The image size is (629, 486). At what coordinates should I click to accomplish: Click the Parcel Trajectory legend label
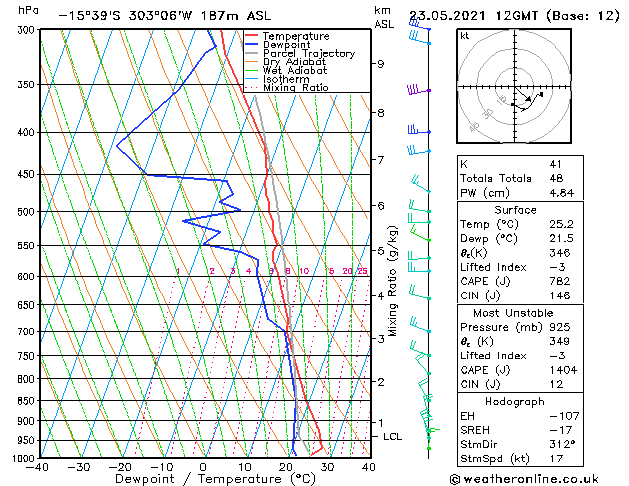pyautogui.click(x=309, y=53)
